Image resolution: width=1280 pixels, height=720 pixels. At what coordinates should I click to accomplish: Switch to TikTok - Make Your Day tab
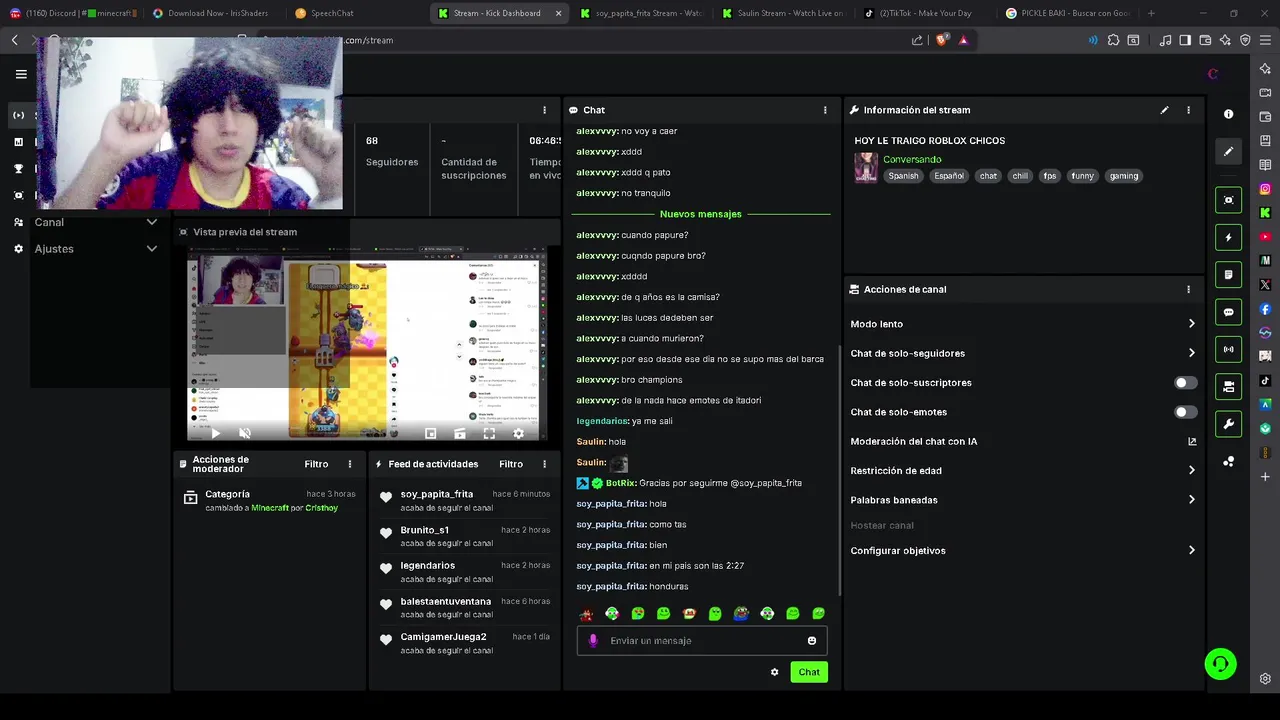point(925,13)
